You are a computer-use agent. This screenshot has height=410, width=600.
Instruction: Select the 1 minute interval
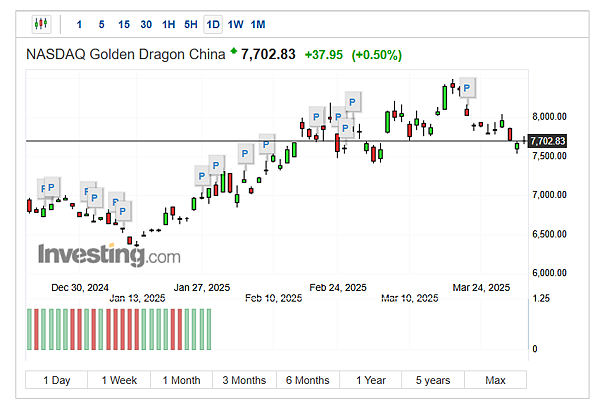[79, 25]
